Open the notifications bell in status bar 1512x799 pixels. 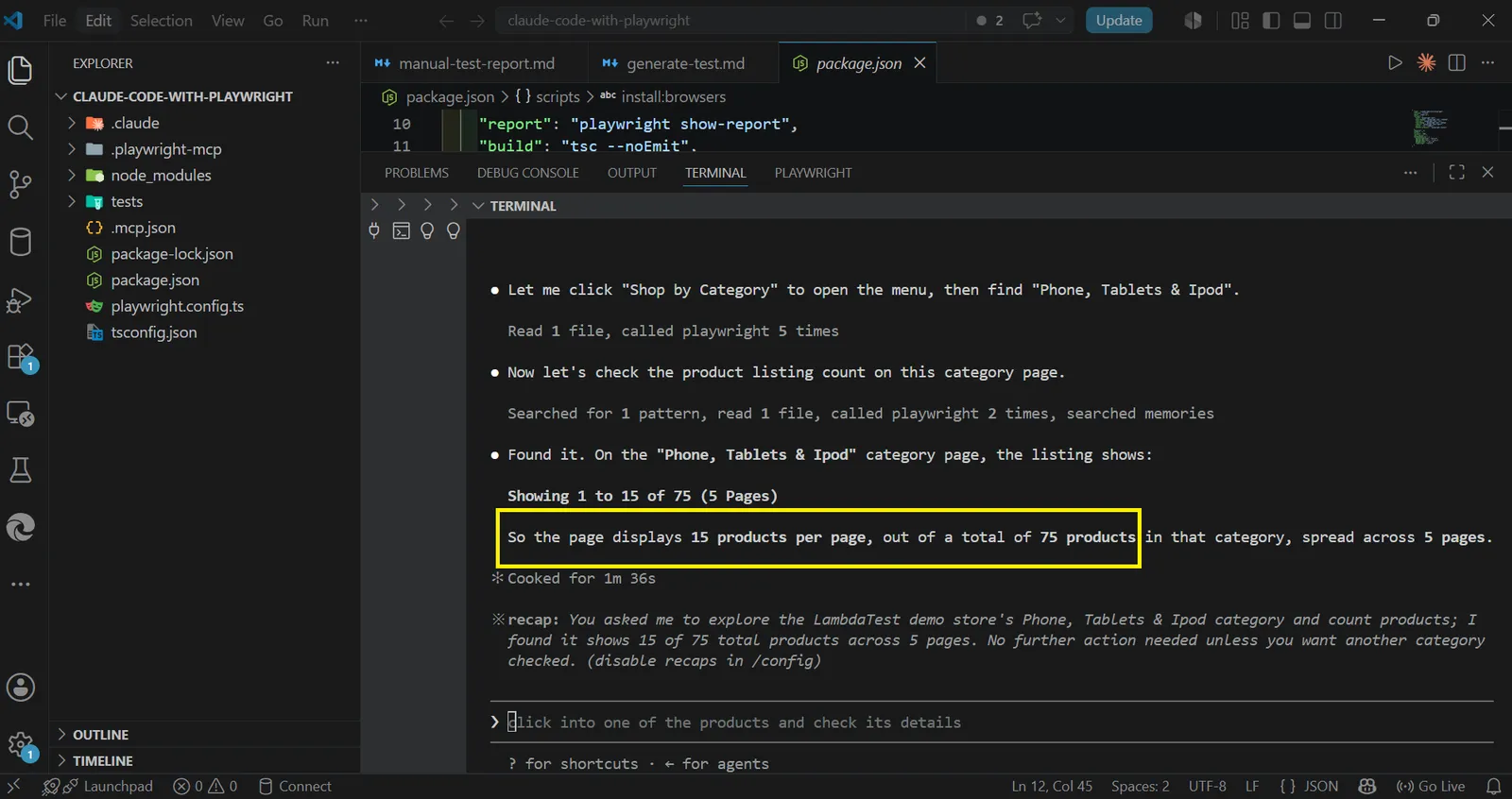click(x=1494, y=786)
